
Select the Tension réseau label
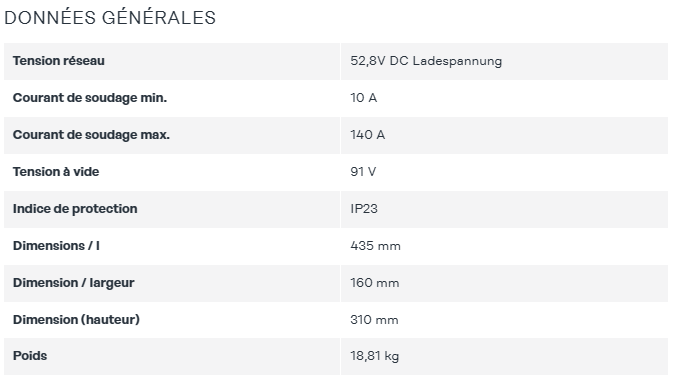[x=59, y=61]
